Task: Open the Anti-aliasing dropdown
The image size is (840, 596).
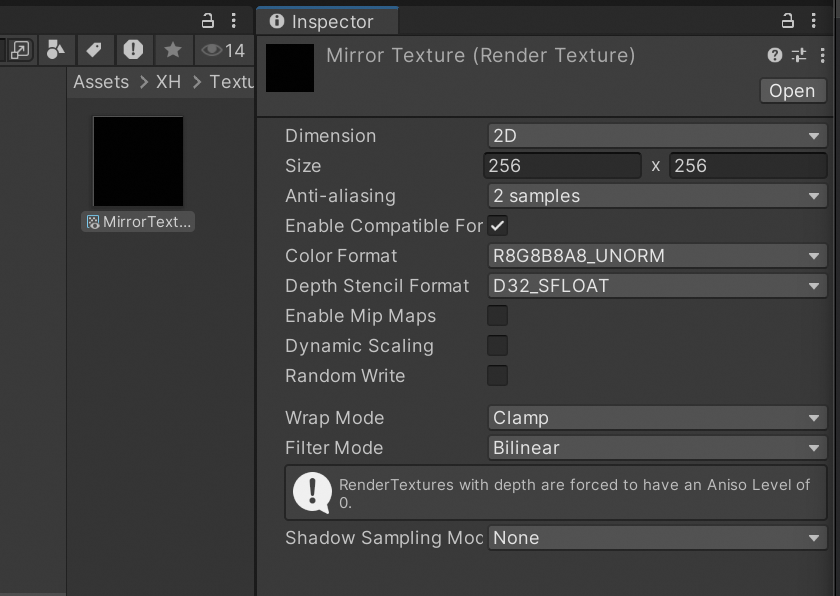Action: pyautogui.click(x=657, y=196)
